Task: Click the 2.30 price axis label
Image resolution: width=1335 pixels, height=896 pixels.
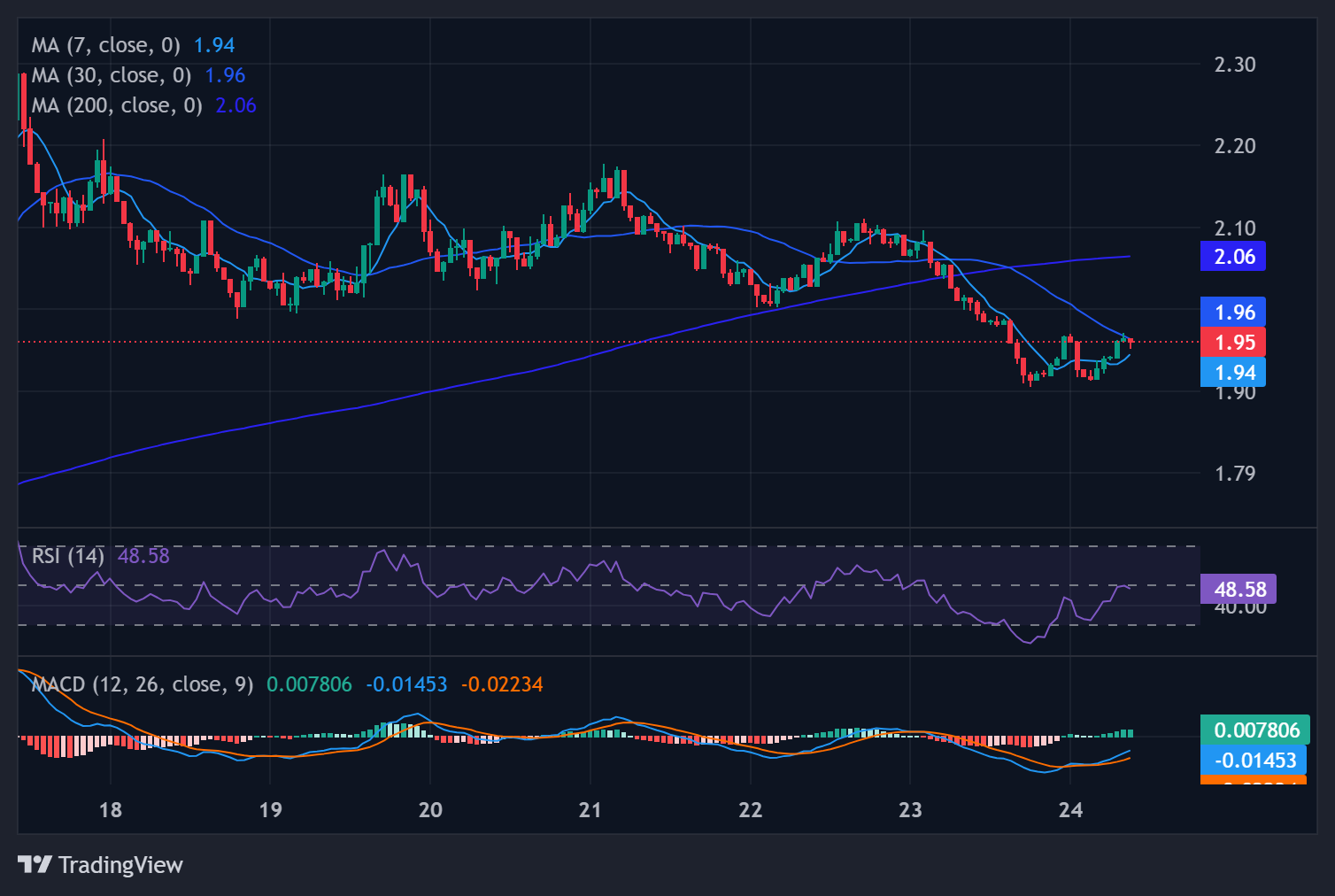Action: point(1234,65)
